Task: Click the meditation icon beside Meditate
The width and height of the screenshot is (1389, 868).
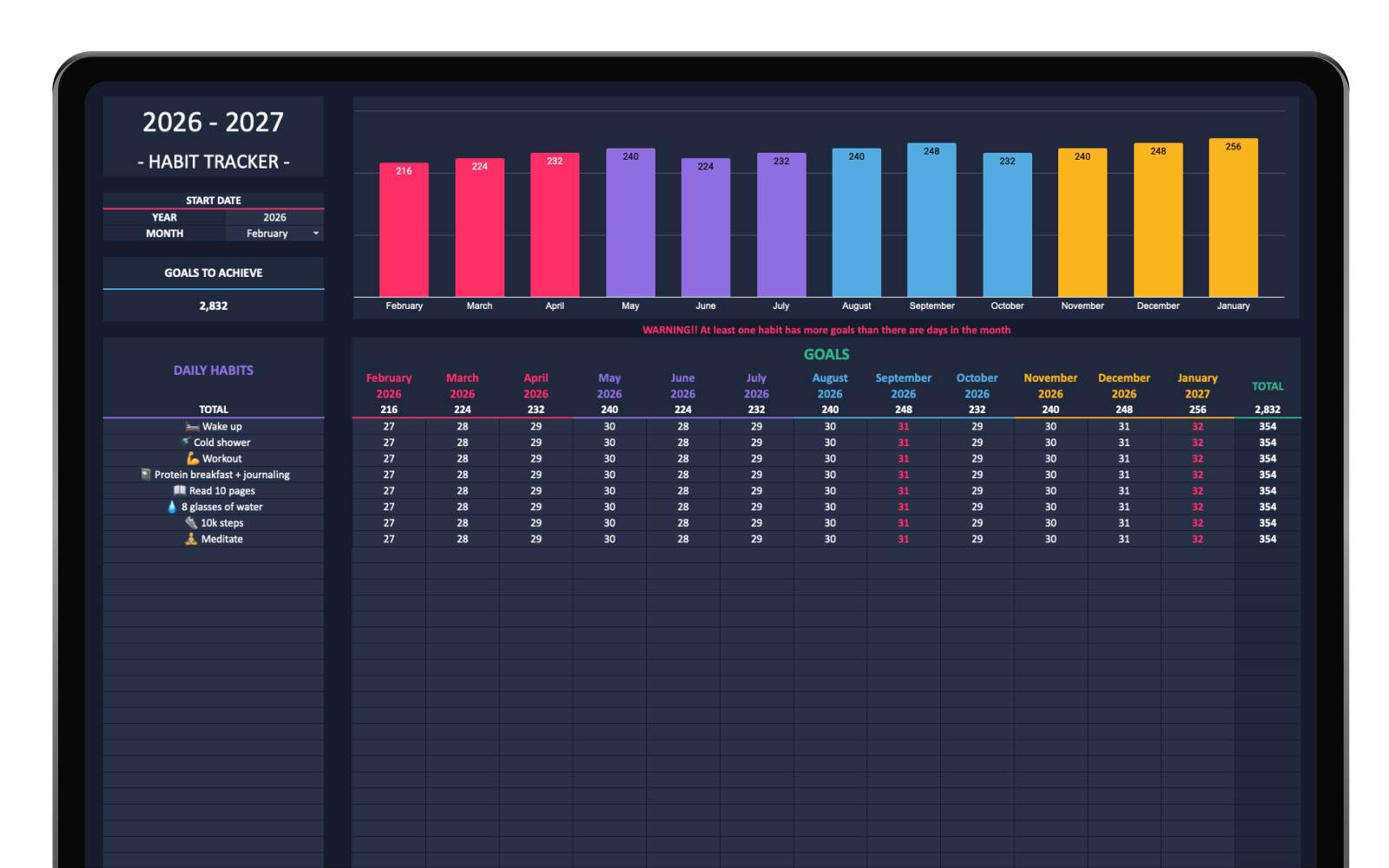Action: coord(191,538)
